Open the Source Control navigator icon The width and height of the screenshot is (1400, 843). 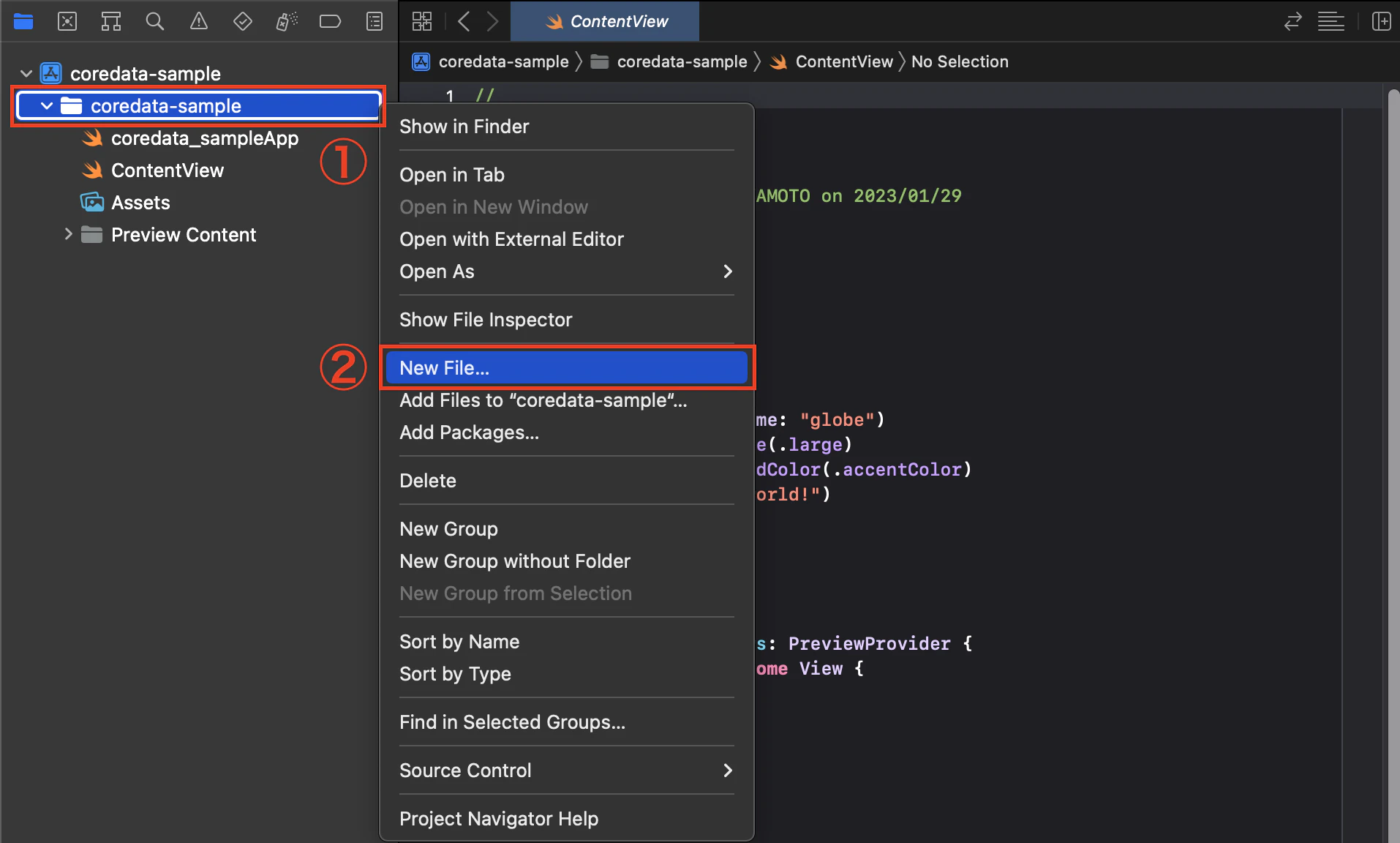pos(67,21)
